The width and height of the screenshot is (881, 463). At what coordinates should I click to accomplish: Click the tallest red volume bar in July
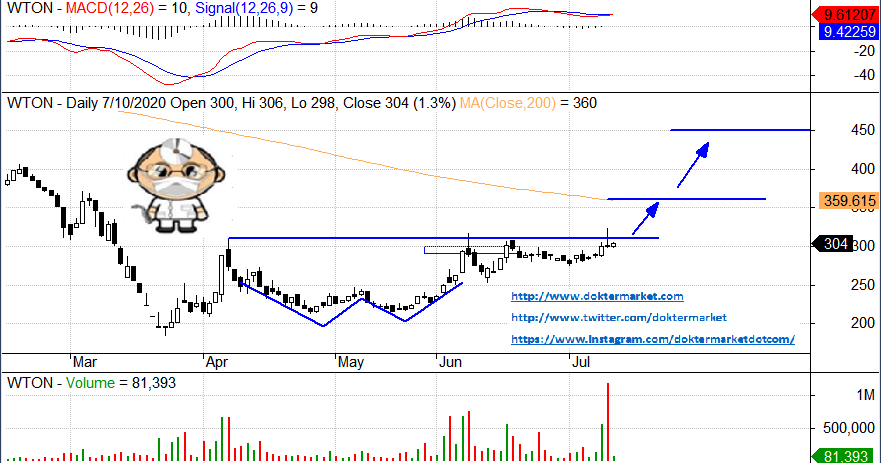tap(608, 422)
